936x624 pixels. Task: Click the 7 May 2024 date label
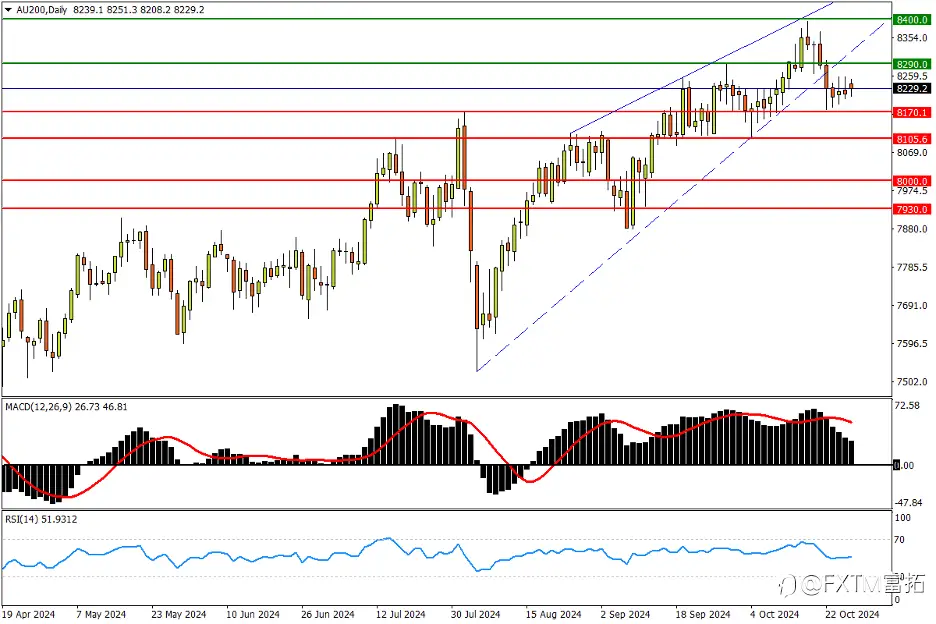[x=101, y=614]
